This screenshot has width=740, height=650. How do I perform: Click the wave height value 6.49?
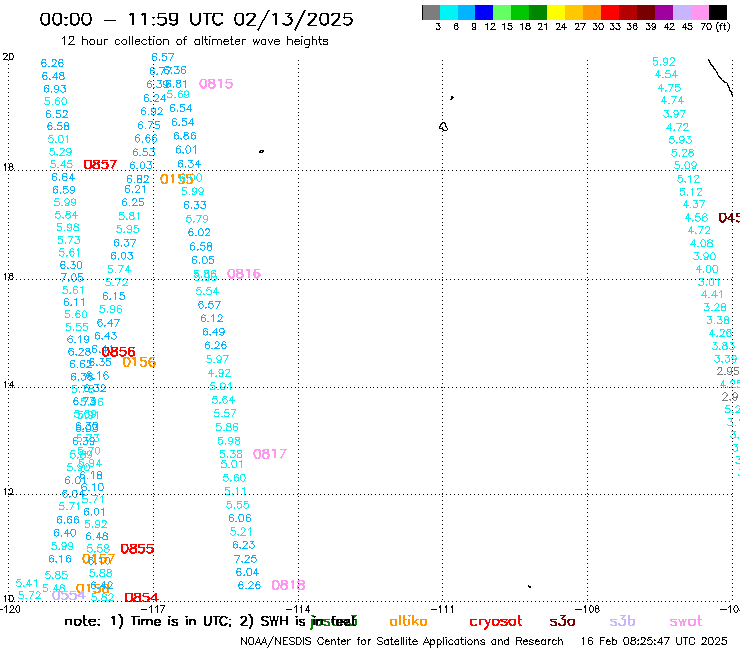pos(214,332)
